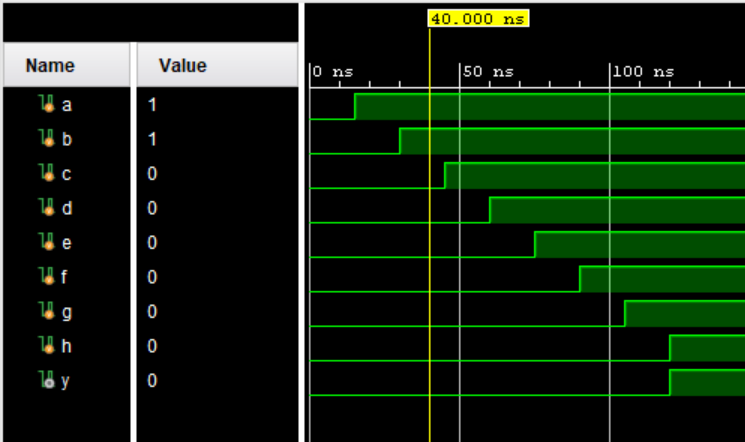Click the Name column header
Image resolution: width=745 pixels, height=442 pixels.
[50, 66]
